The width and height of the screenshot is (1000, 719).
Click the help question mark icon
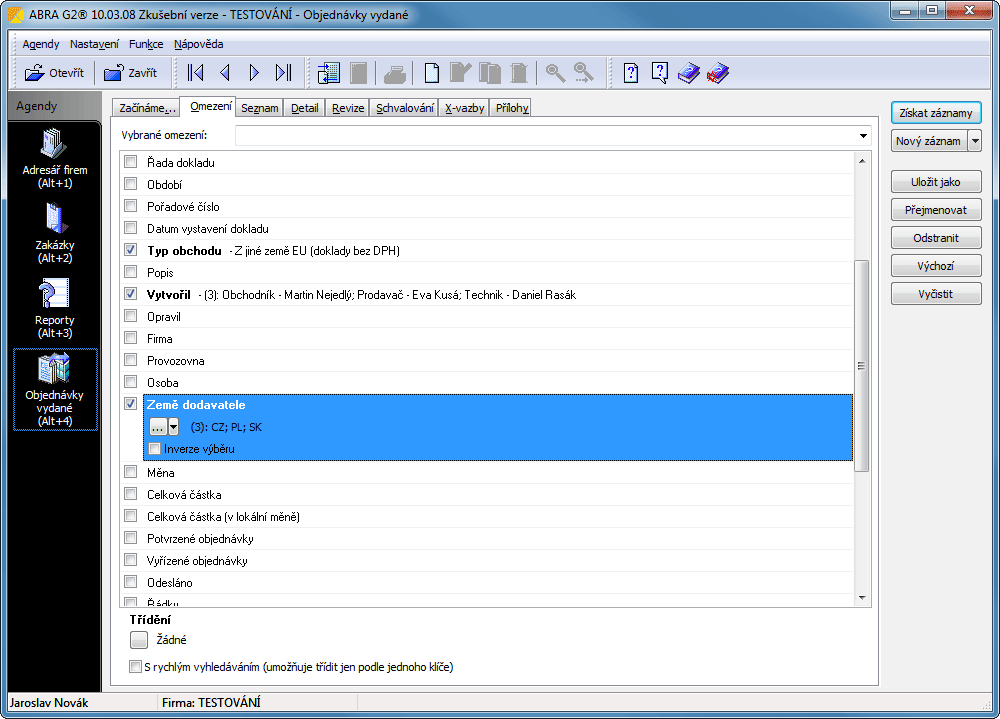[631, 72]
